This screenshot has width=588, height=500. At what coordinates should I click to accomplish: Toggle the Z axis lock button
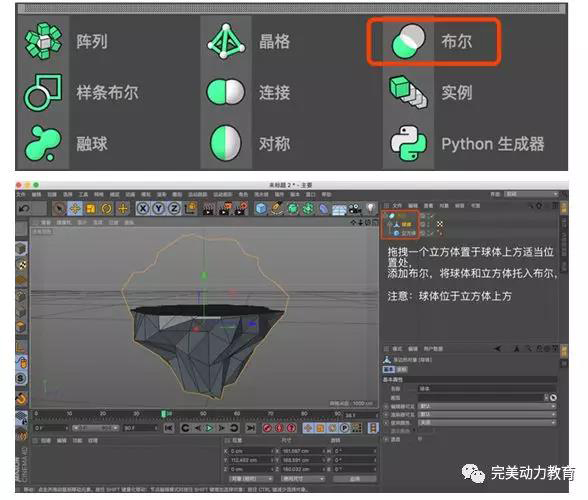coord(174,209)
